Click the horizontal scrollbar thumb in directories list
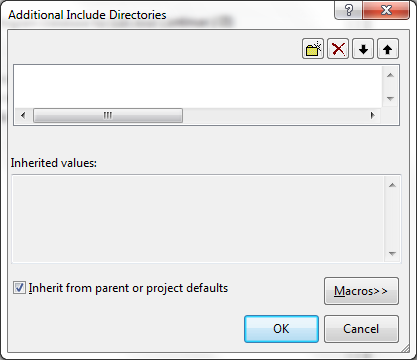Image resolution: width=417 pixels, height=360 pixels. pyautogui.click(x=108, y=116)
